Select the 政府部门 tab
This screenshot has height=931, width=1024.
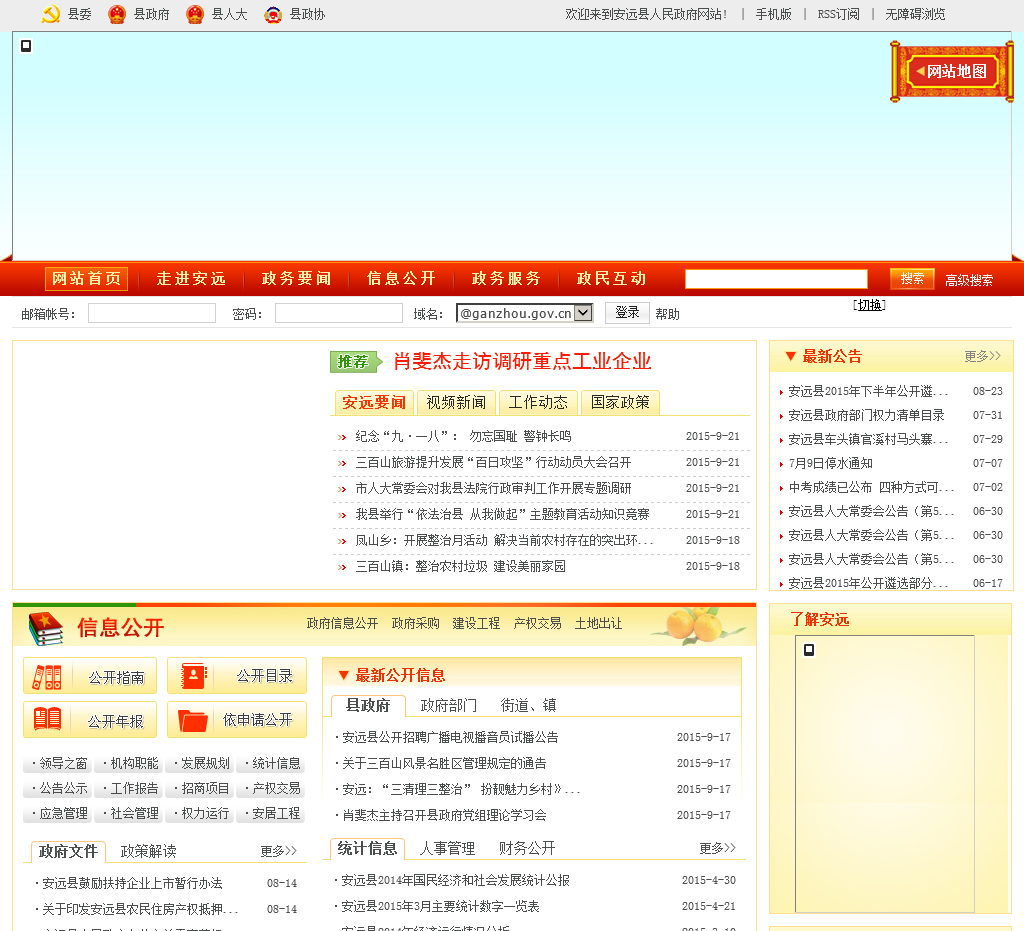[x=449, y=705]
